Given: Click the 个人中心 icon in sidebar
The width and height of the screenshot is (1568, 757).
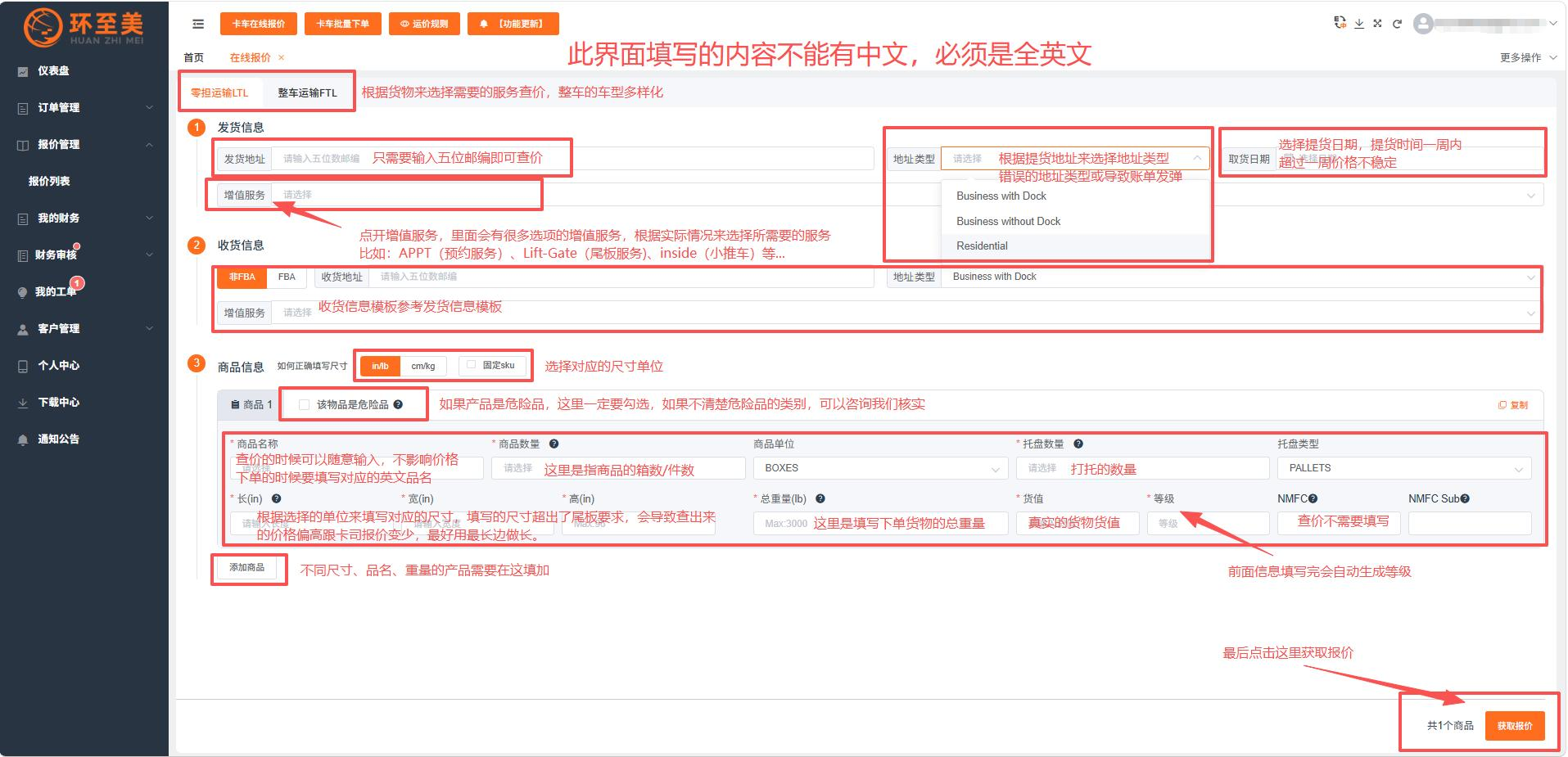Looking at the screenshot, I should coord(23,366).
